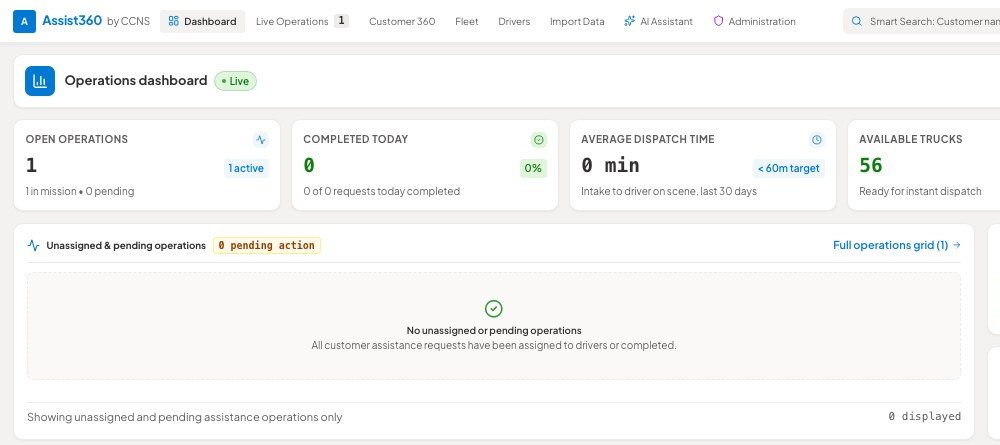The height and width of the screenshot is (445, 1000).
Task: Focus the Smart Search field
Action: 922,21
